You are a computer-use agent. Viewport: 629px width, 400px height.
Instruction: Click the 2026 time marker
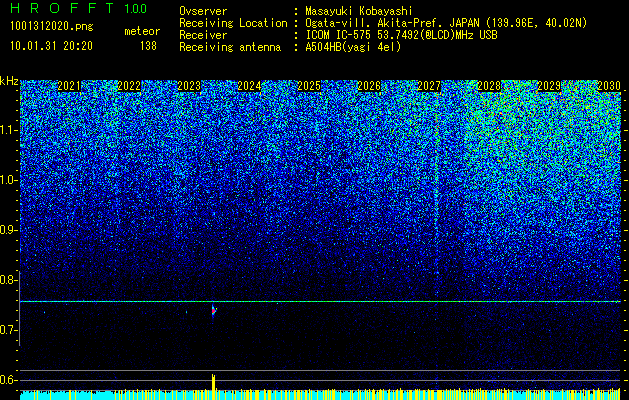coord(369,86)
